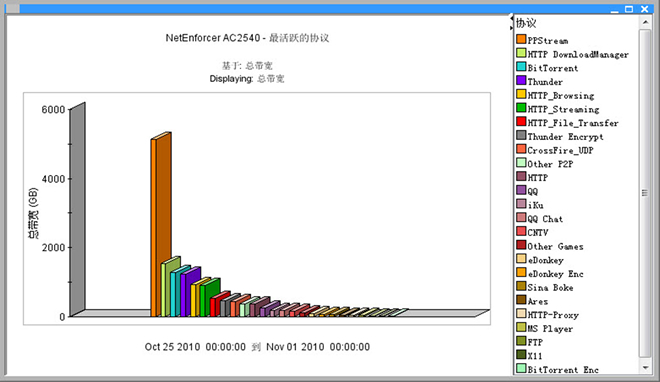Click the legend scrollbar down arrow

[645, 368]
